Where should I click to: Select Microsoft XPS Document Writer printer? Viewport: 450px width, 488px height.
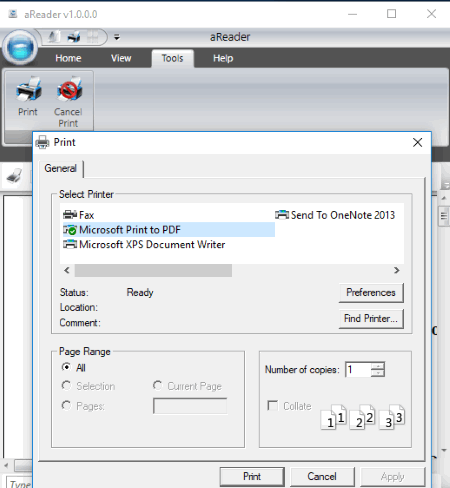(144, 244)
